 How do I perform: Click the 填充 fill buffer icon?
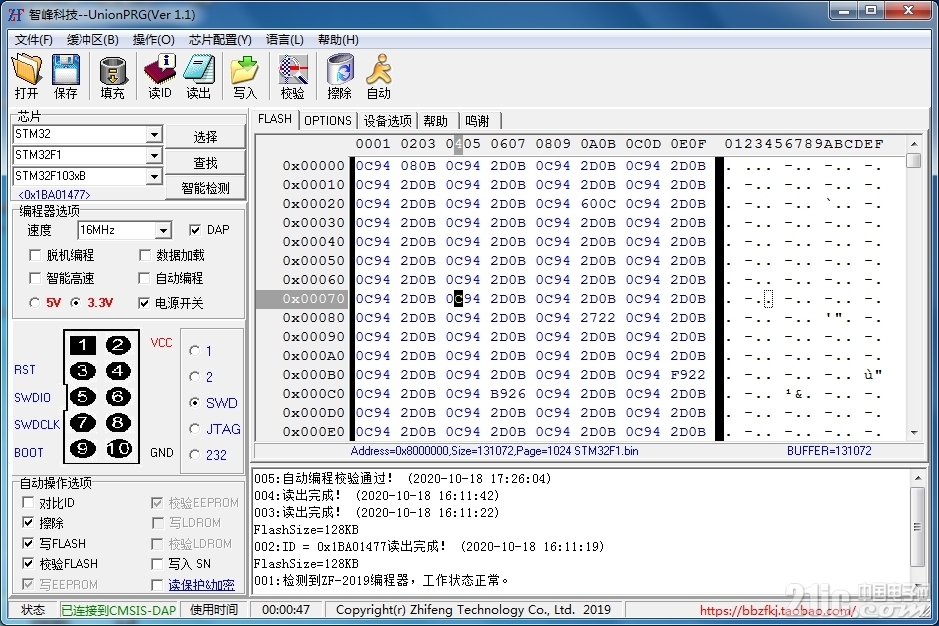[113, 76]
